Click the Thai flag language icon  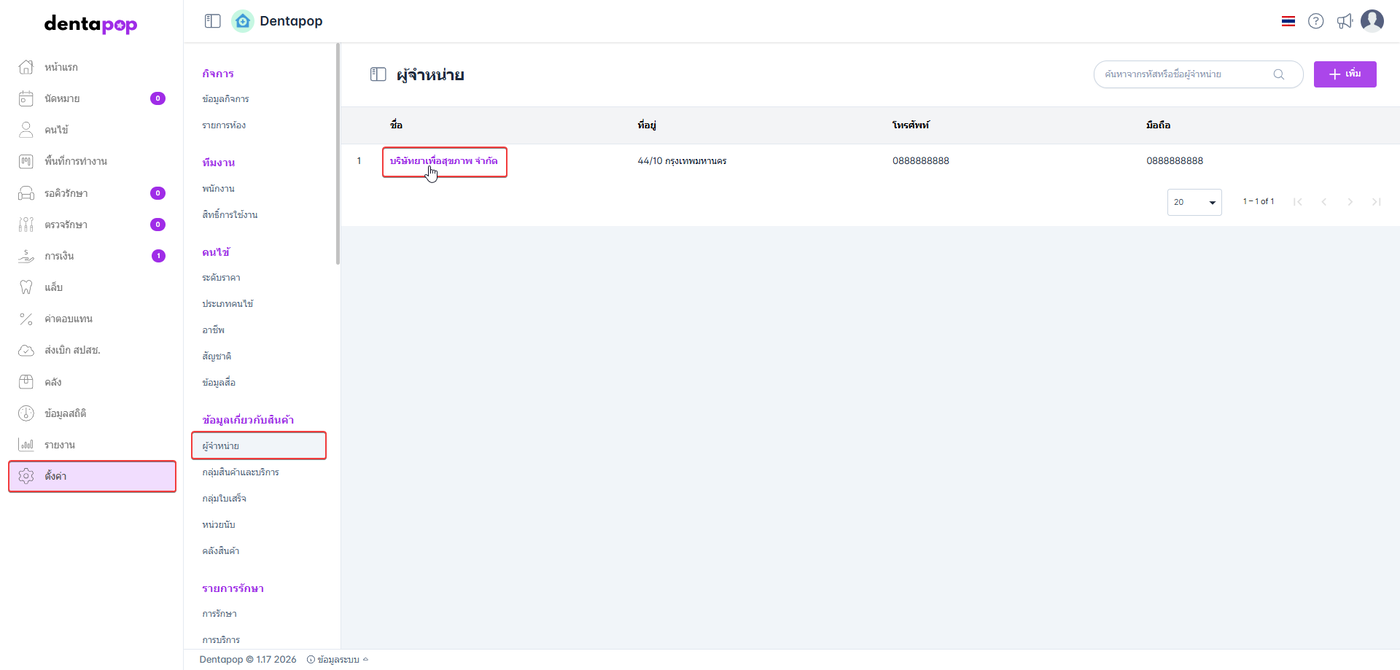[1288, 21]
